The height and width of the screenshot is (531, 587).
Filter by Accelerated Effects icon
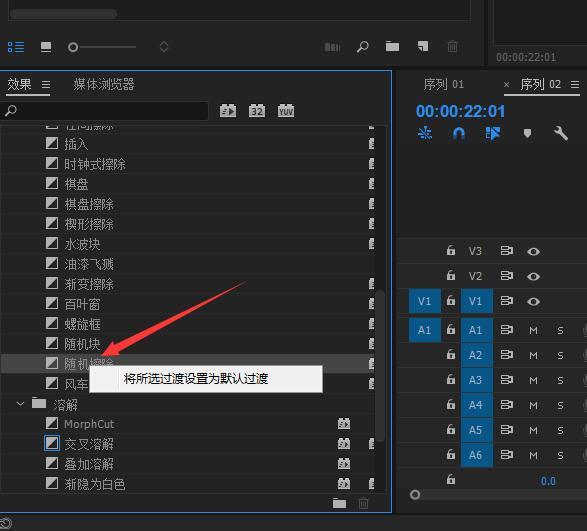pos(228,111)
